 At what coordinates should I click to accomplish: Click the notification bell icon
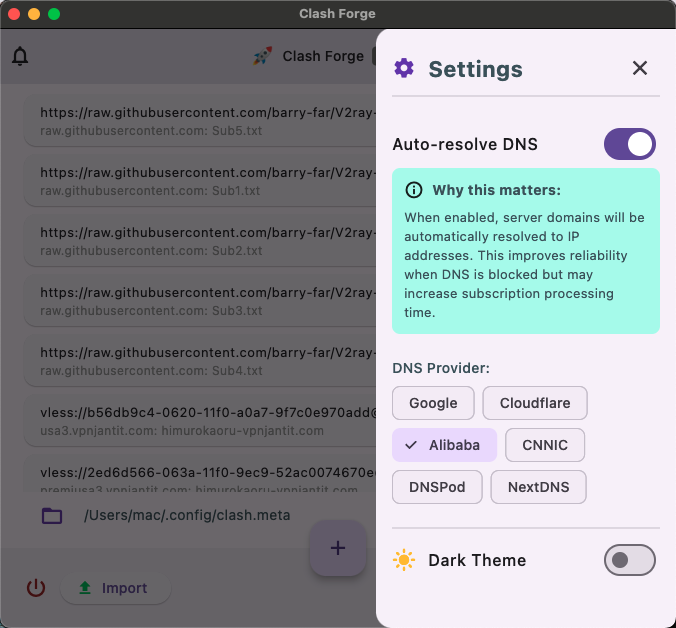click(20, 56)
